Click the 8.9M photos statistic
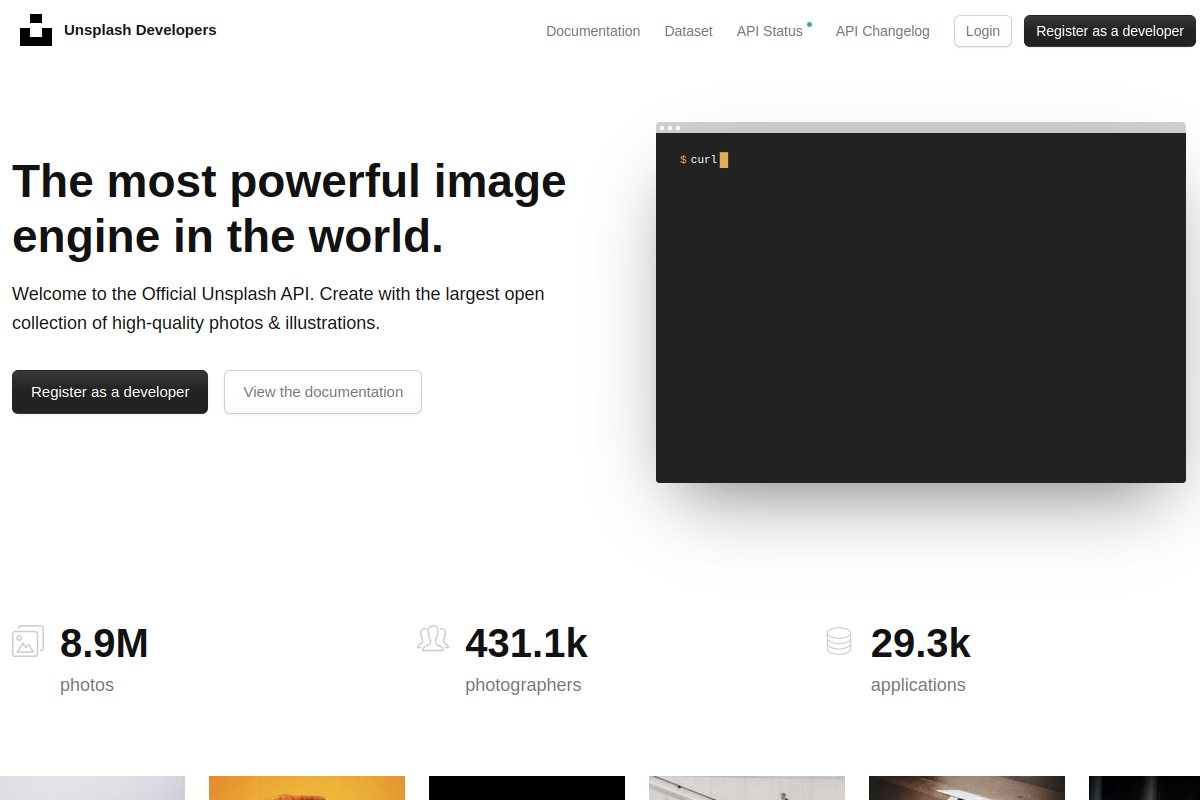Viewport: 1200px width, 800px height. pyautogui.click(x=104, y=643)
